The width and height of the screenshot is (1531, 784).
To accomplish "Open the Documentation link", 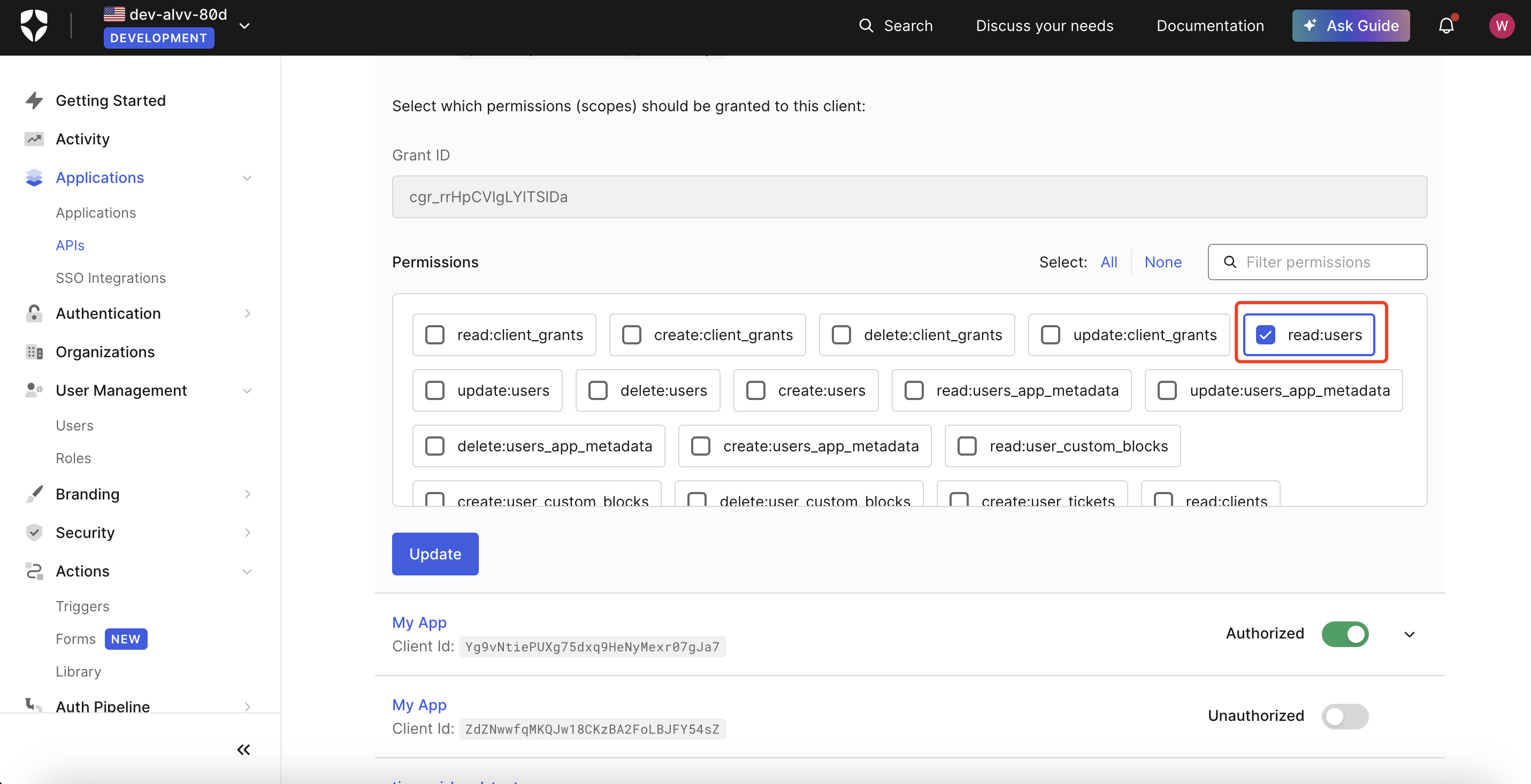I will click(1210, 26).
